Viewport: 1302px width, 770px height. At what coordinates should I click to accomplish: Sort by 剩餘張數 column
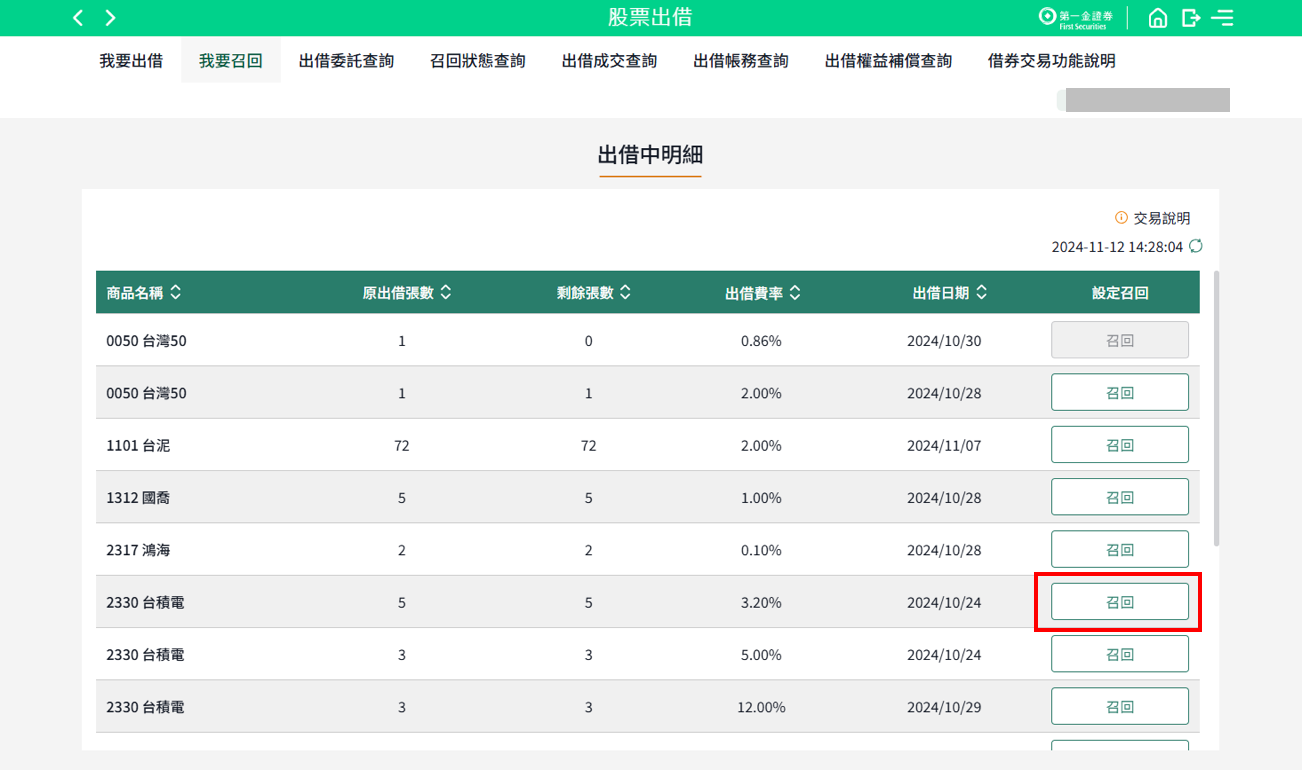pos(625,293)
